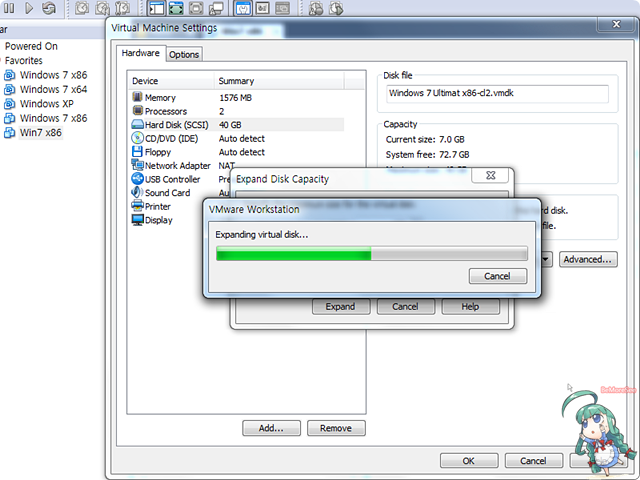Click the Summary column header
The width and height of the screenshot is (640, 480).
279,81
